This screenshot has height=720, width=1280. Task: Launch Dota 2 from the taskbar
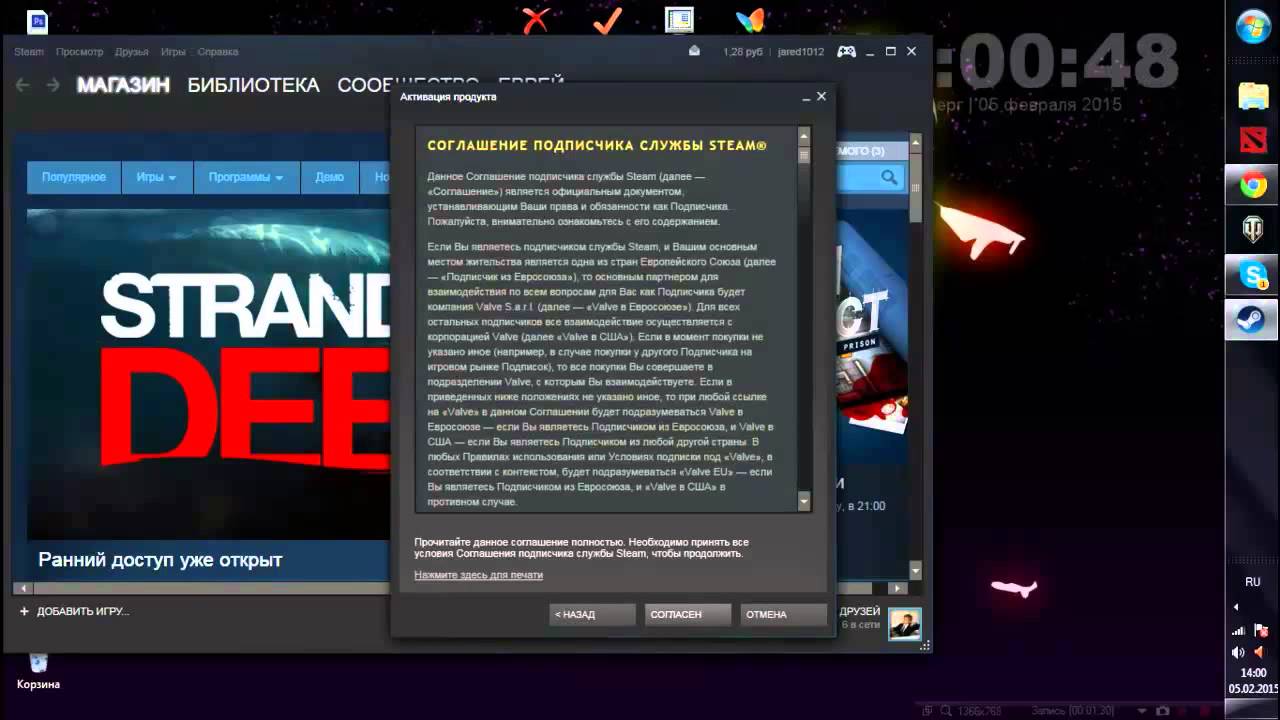coord(1253,140)
